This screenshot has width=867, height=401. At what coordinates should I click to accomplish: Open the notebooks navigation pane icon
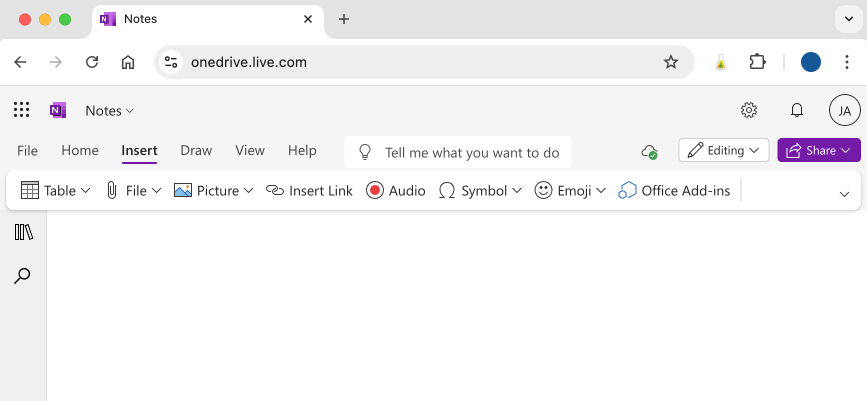23,232
